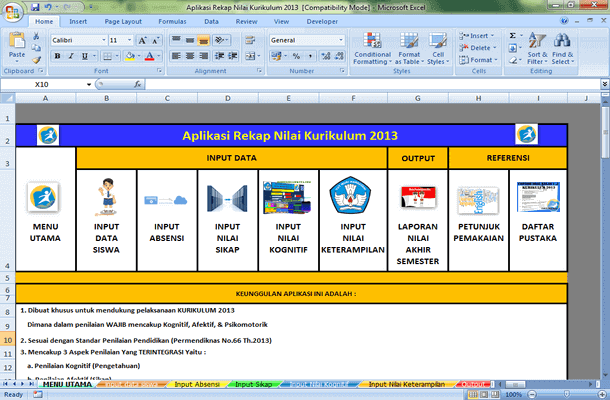The width and height of the screenshot is (610, 400).
Task: Click Increase Indent icon
Action: coord(233,56)
